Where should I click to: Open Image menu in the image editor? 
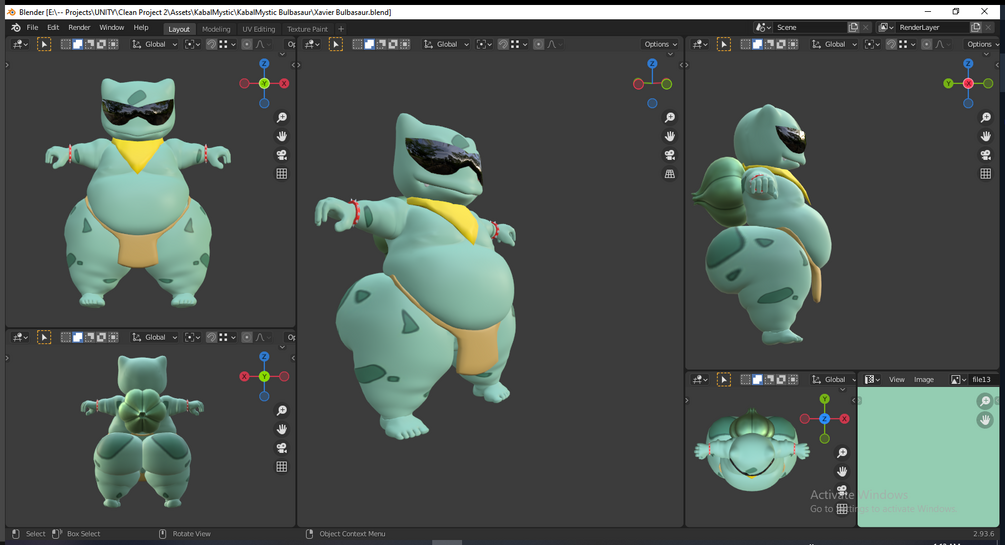pos(924,380)
